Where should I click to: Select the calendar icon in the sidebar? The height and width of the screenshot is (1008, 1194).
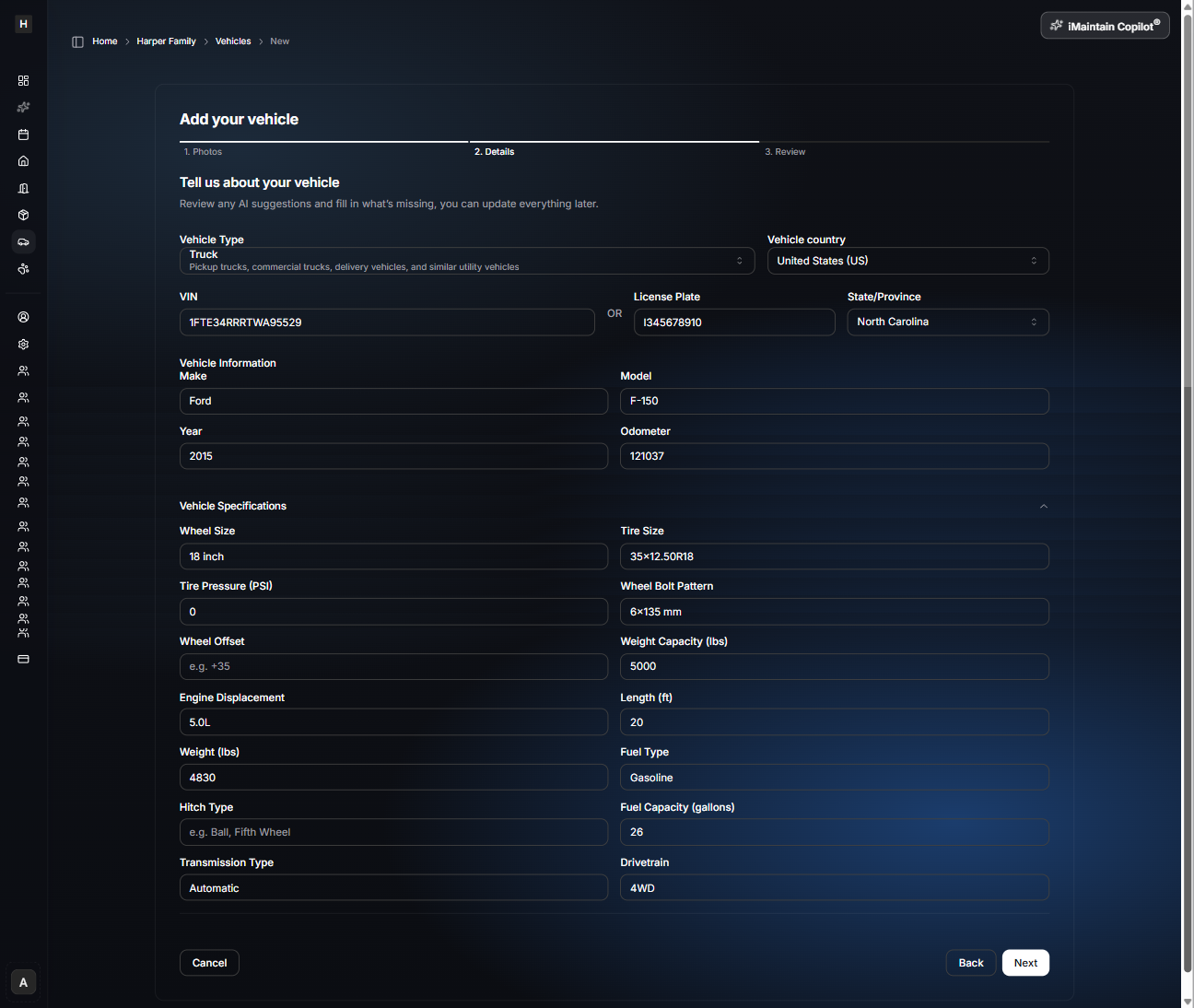point(23,135)
